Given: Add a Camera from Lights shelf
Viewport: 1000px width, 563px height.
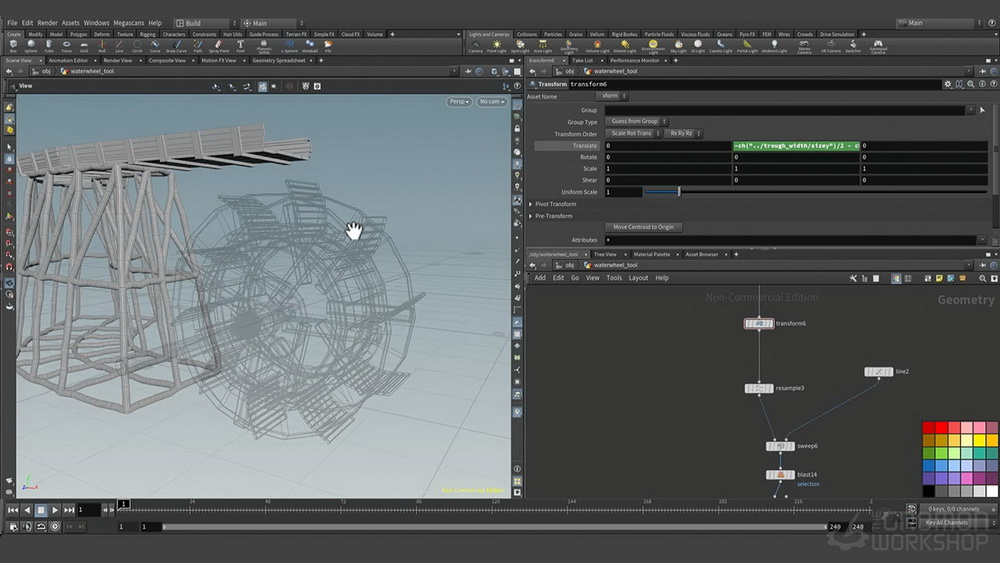Looking at the screenshot, I should pos(476,46).
